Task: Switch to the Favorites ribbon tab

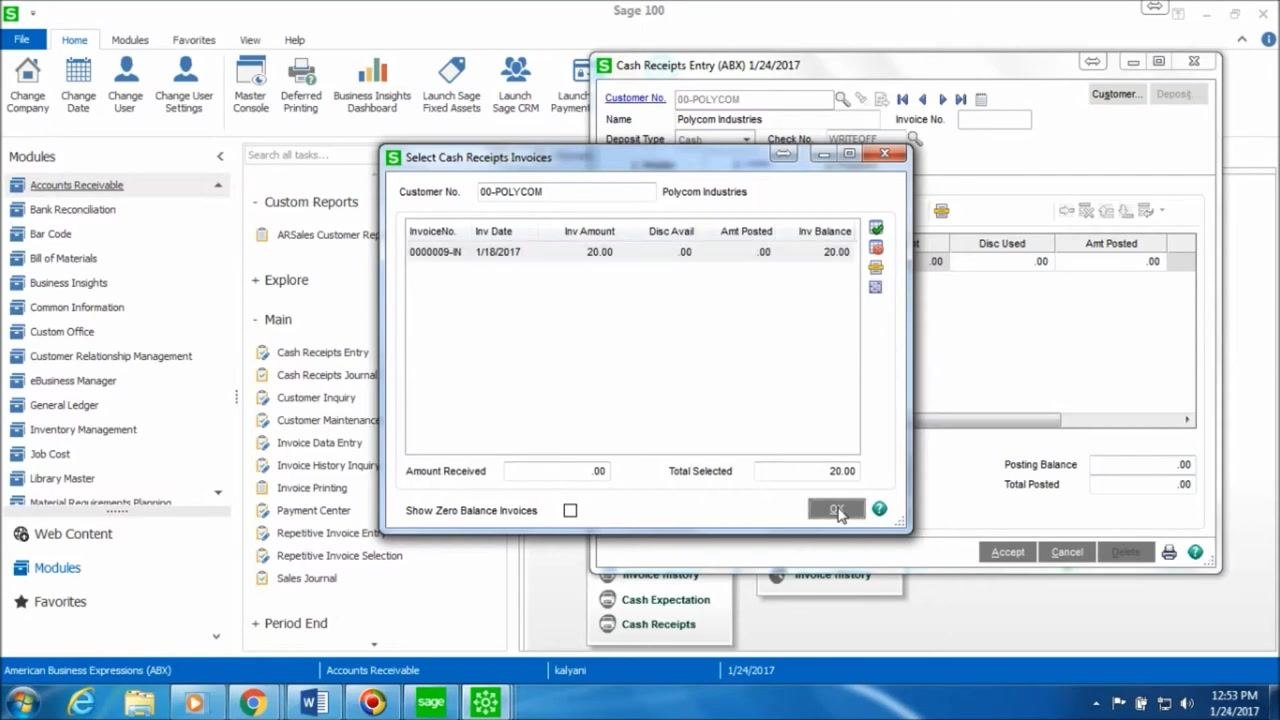Action: [194, 40]
